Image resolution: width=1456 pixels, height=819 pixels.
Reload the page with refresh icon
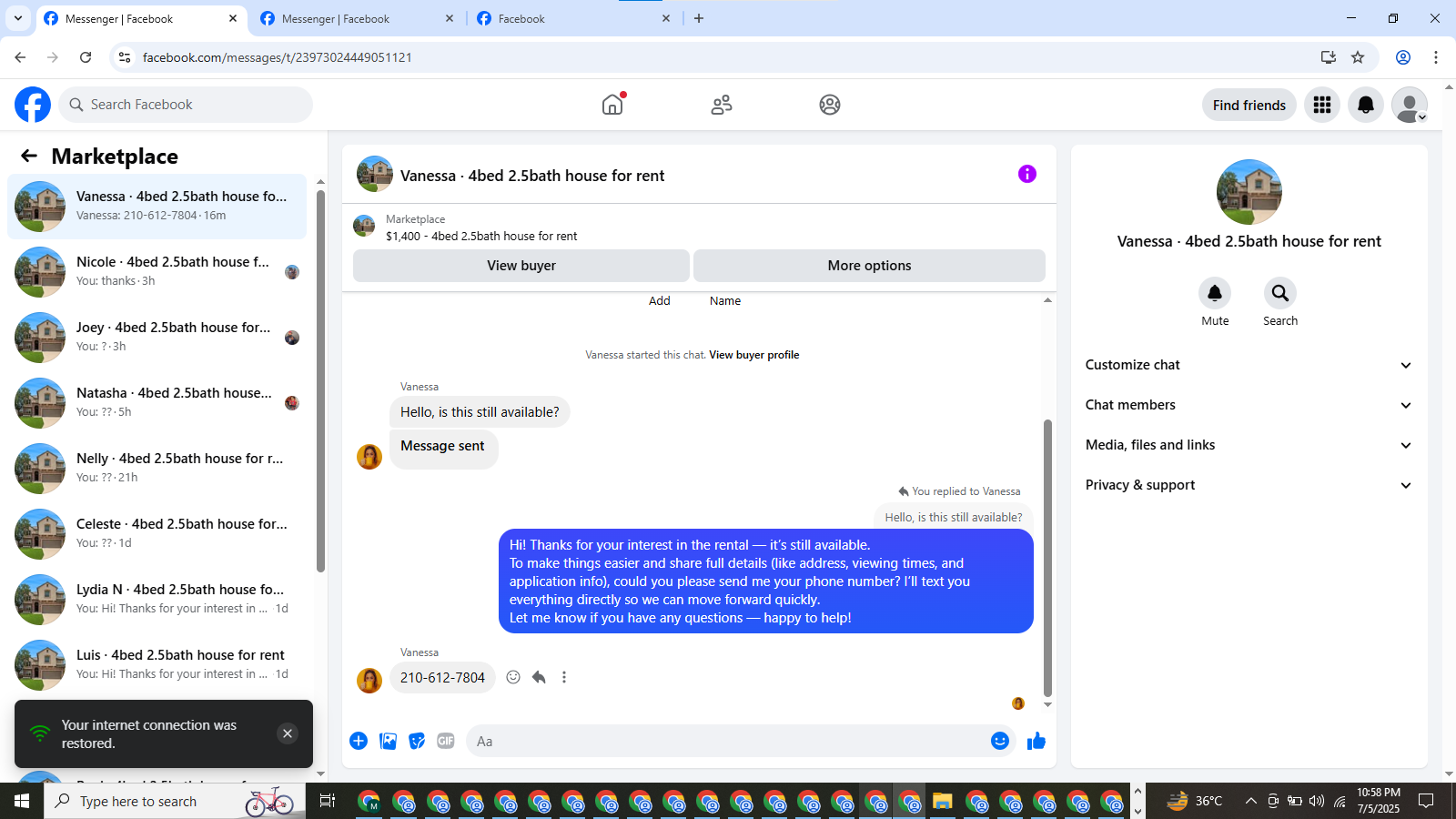pyautogui.click(x=86, y=57)
